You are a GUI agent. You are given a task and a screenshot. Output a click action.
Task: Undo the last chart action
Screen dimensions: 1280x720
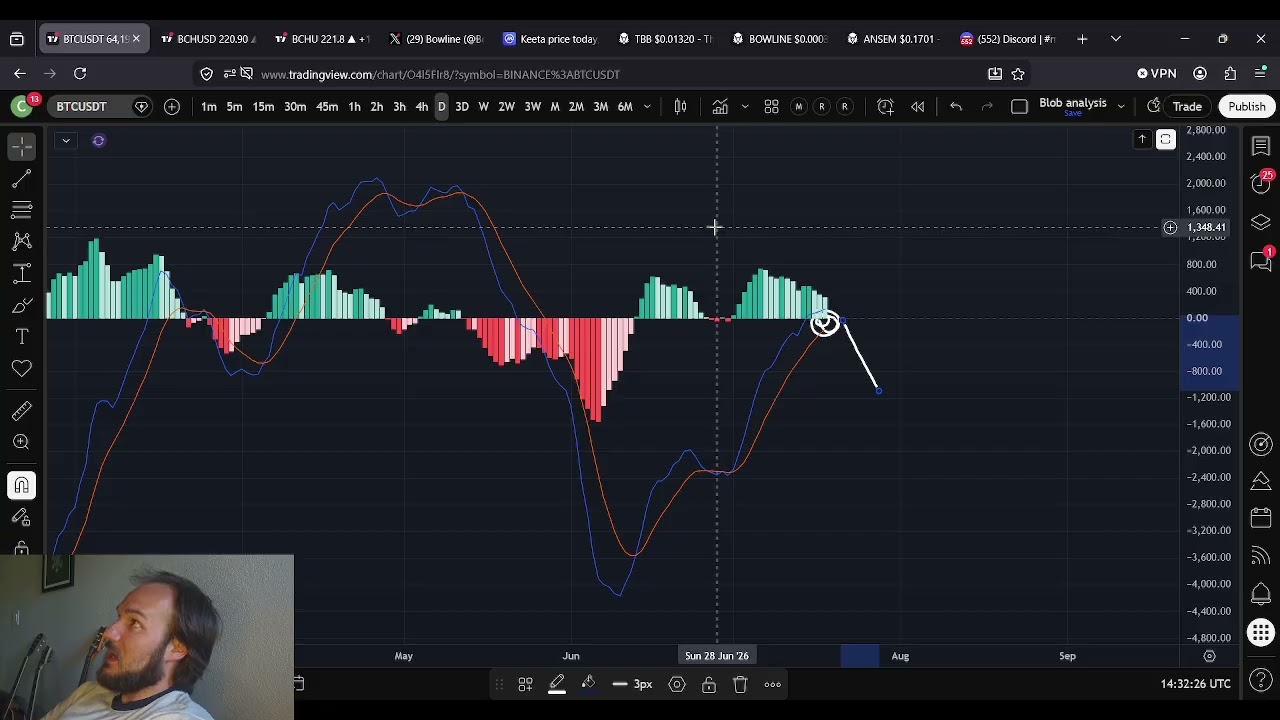[956, 107]
